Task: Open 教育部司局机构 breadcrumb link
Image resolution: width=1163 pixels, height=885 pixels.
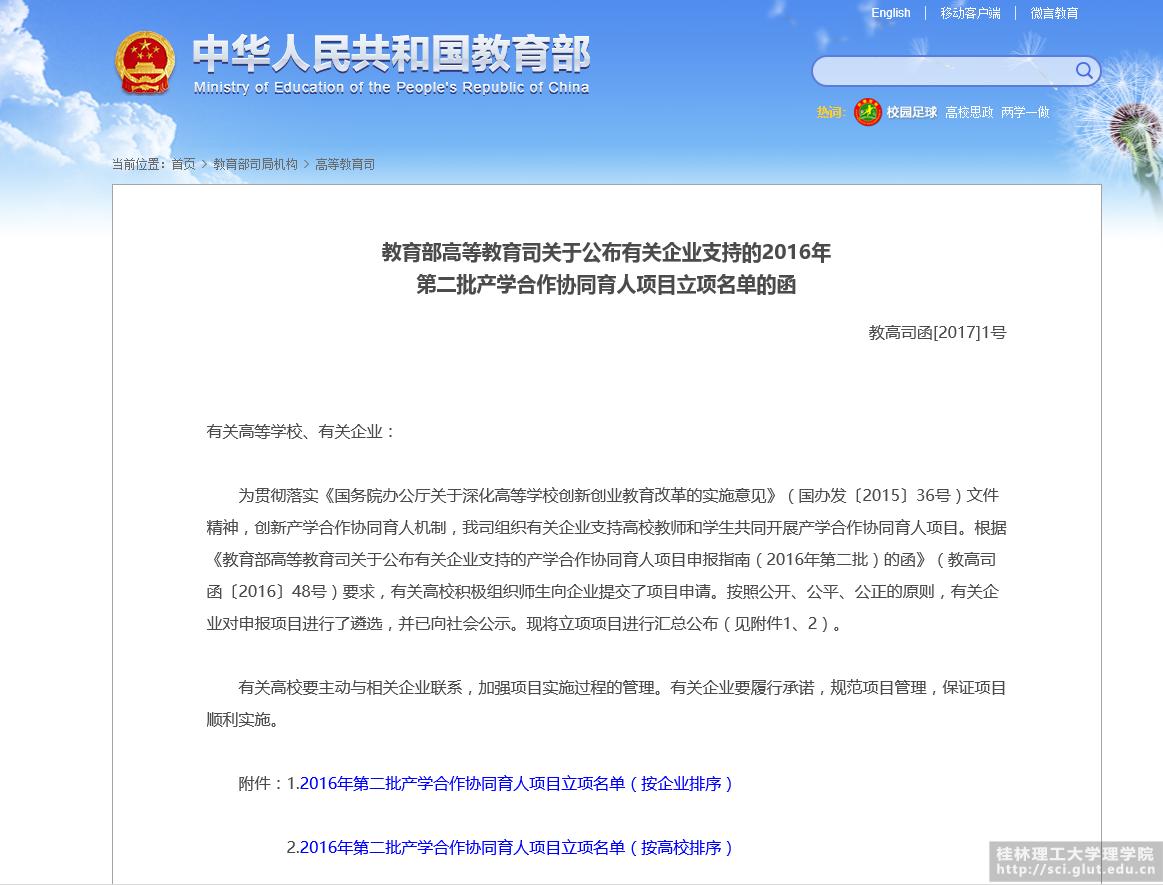Action: (255, 164)
